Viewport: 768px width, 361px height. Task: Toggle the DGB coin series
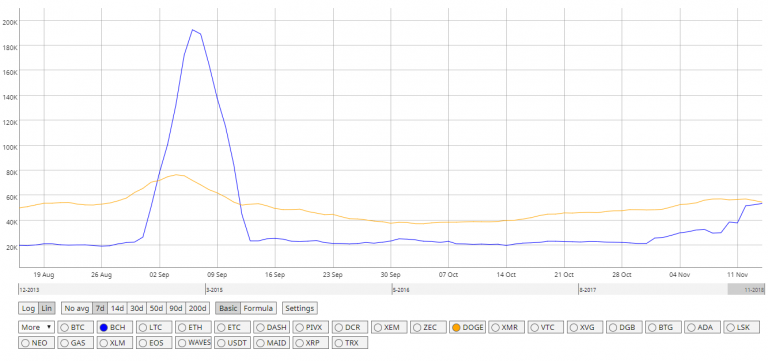click(x=624, y=328)
